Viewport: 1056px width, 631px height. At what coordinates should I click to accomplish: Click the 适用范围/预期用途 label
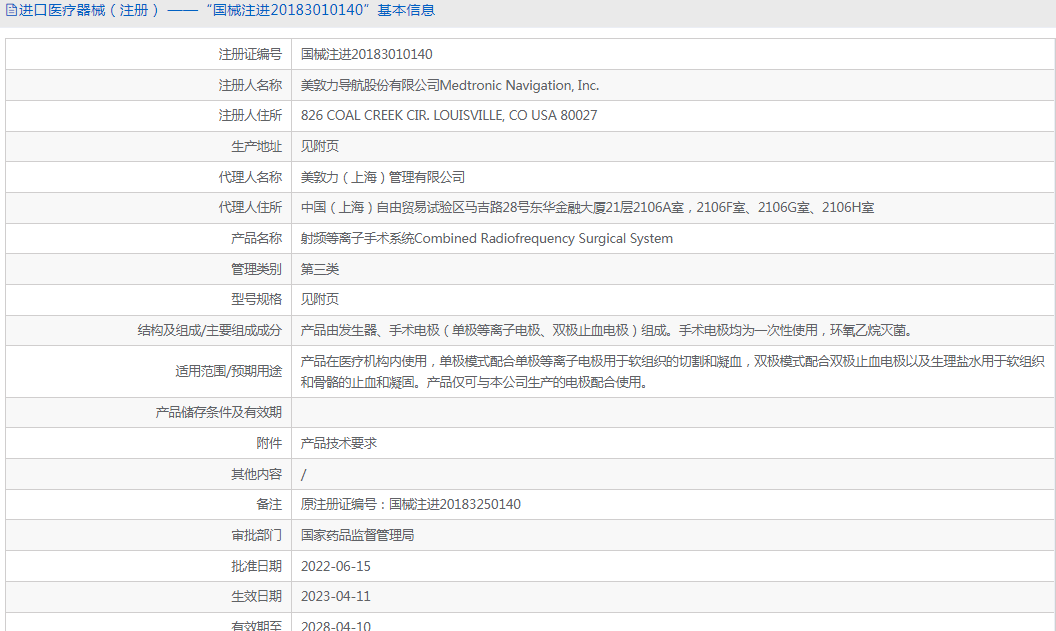coord(228,372)
